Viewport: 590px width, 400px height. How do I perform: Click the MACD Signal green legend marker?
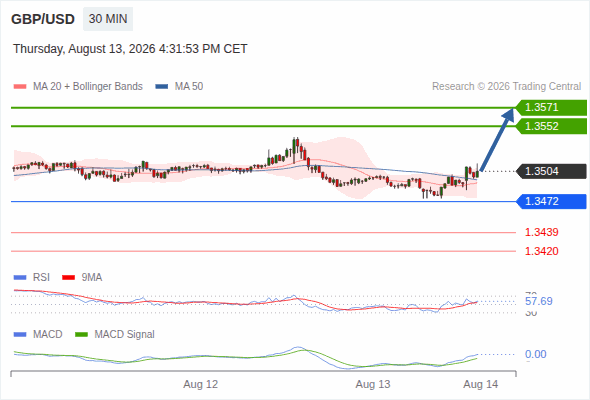(81, 334)
